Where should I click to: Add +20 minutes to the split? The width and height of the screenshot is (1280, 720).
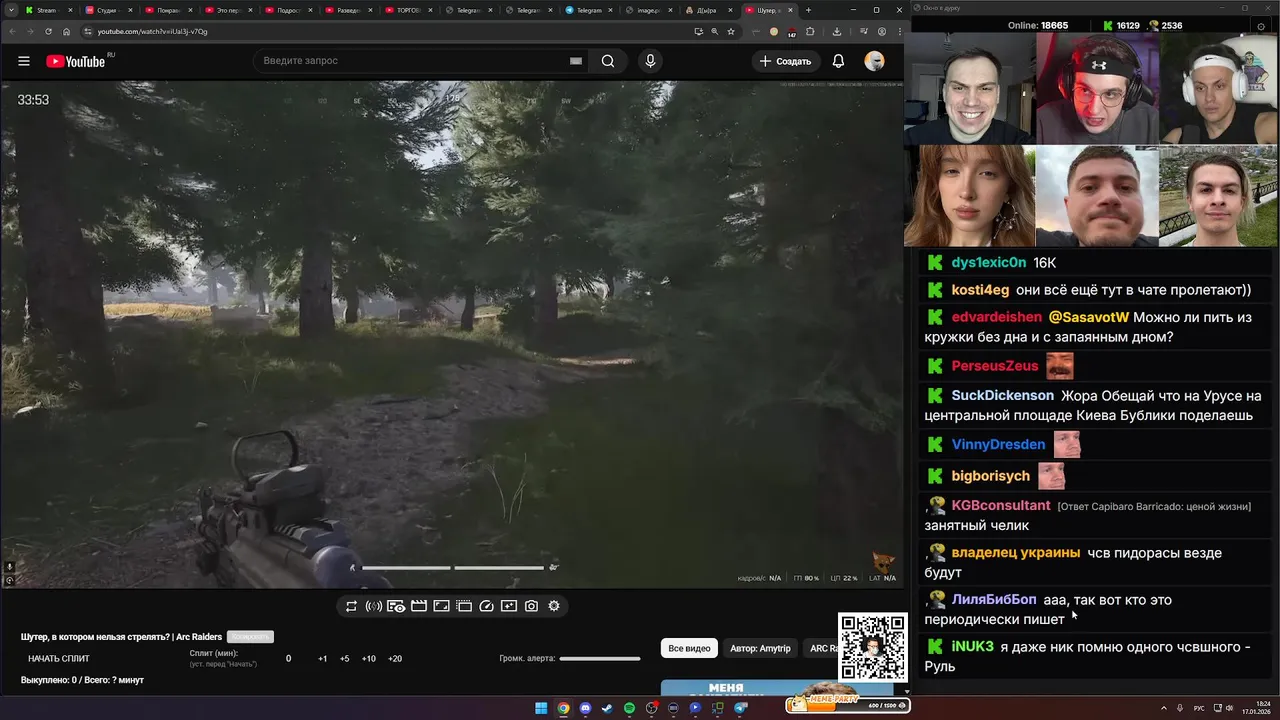click(x=395, y=659)
